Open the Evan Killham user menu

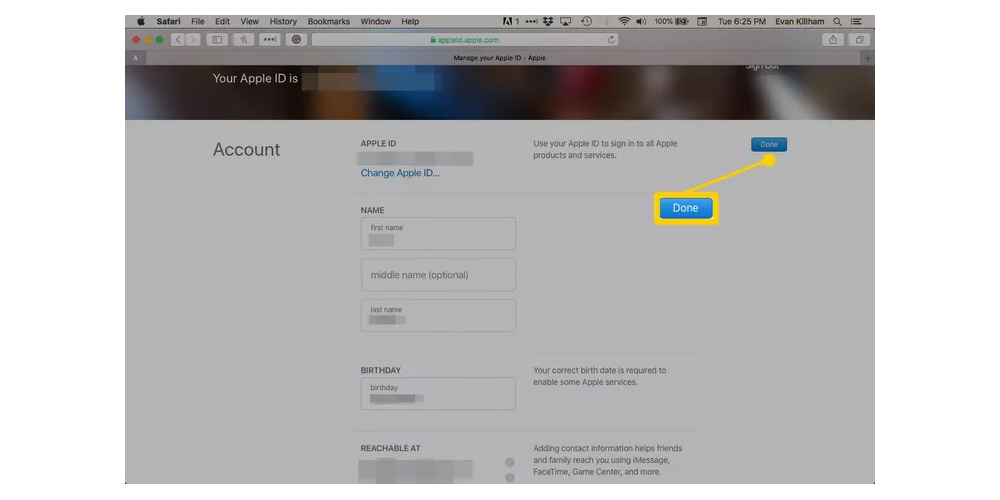click(x=800, y=21)
